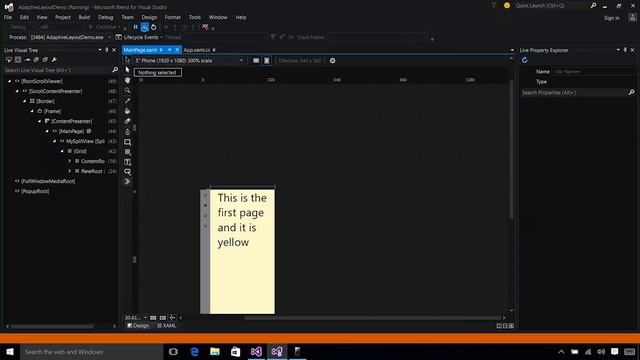Collapse the [Border] tree node
Viewport: 640px width, 360px height.
tap(24, 101)
